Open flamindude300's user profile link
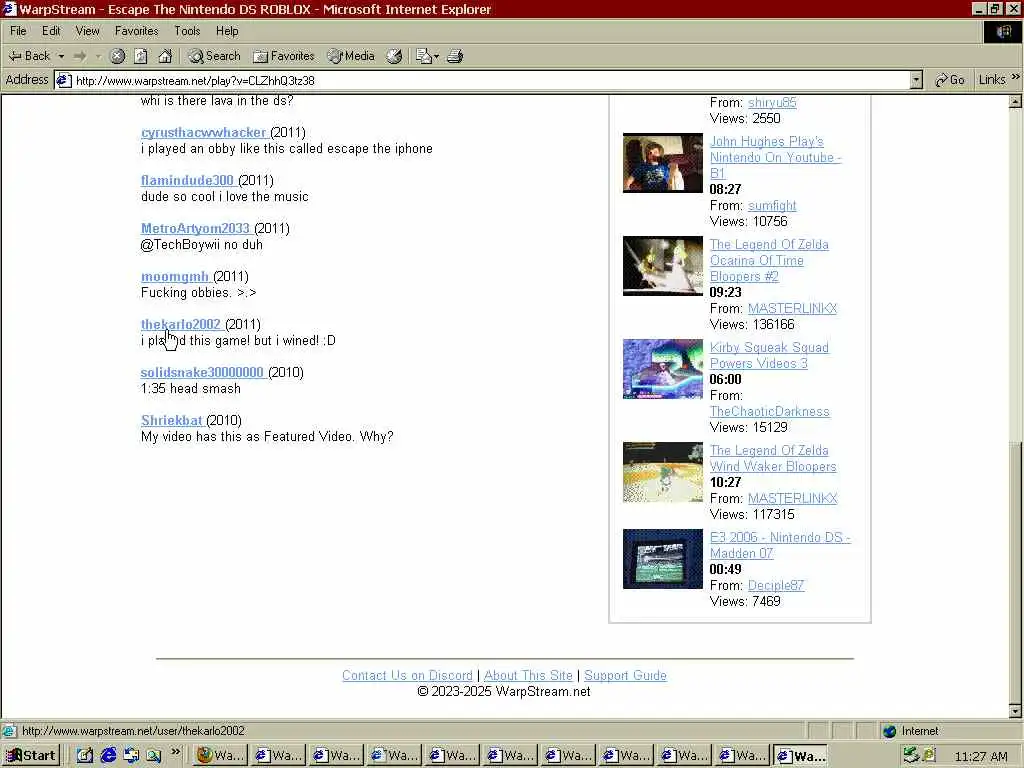Image resolution: width=1024 pixels, height=768 pixels. tap(187, 180)
